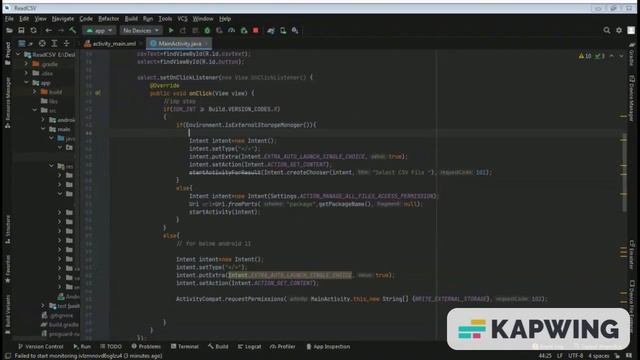The height and width of the screenshot is (360, 640).
Task: Open the Logcat tool window
Action: click(249, 347)
